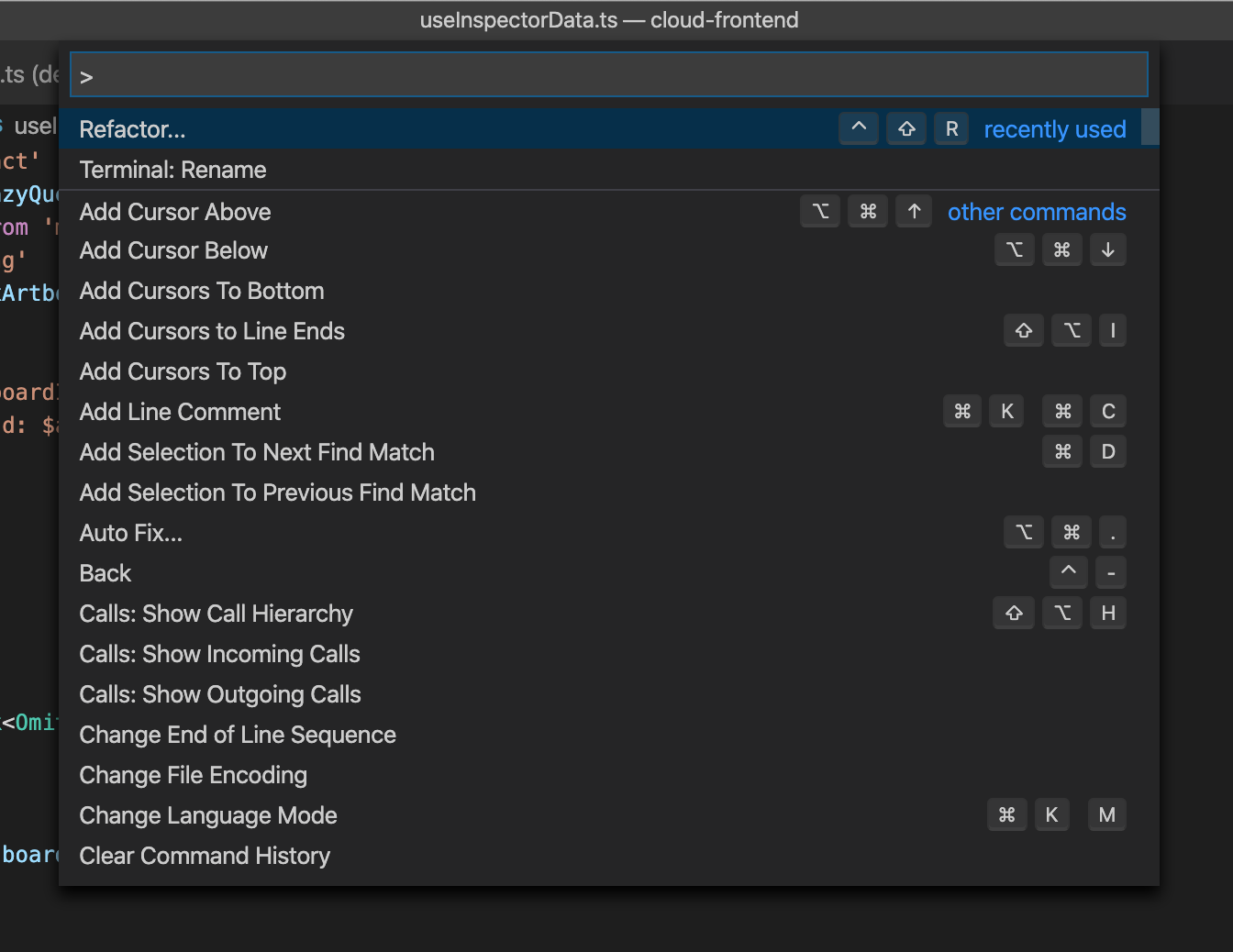
Task: Click the K key badge beside Change Language Mode
Action: 1052,814
